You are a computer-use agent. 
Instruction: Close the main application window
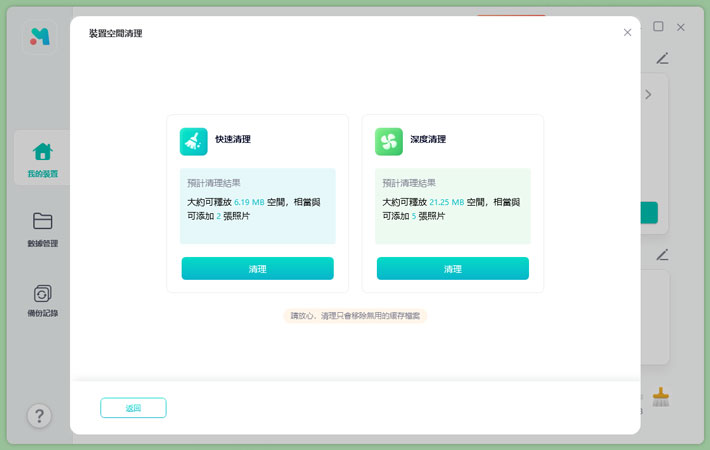tap(680, 27)
